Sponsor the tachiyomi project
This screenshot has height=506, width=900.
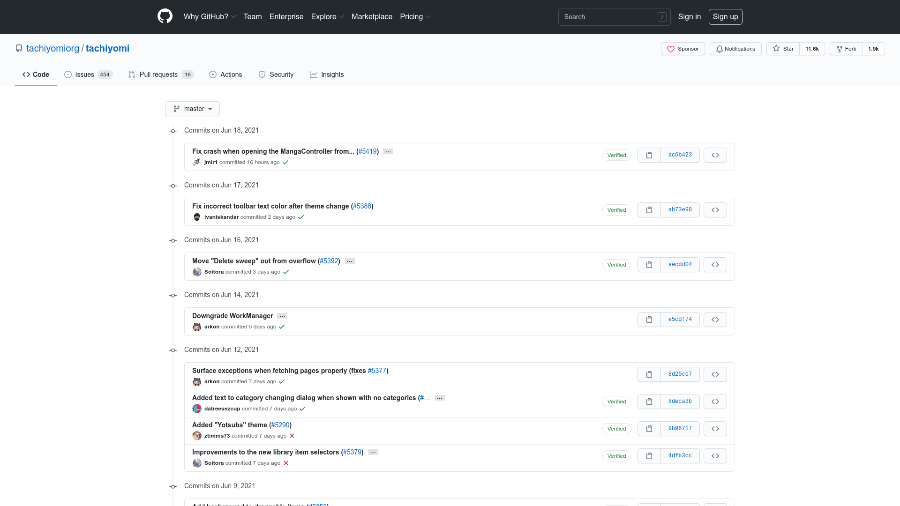(683, 48)
